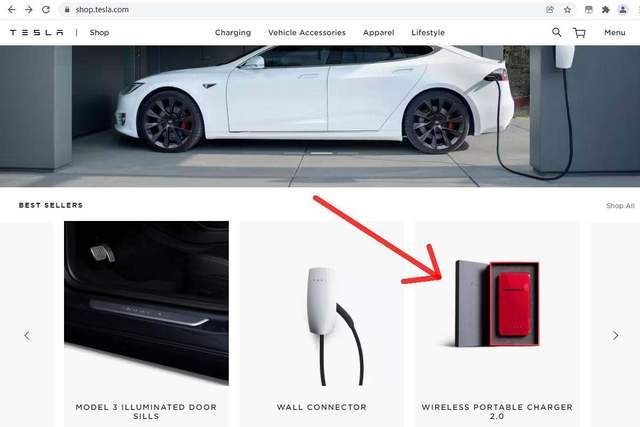Bookmark this page with star icon
This screenshot has width=640, height=427.
[x=567, y=10]
